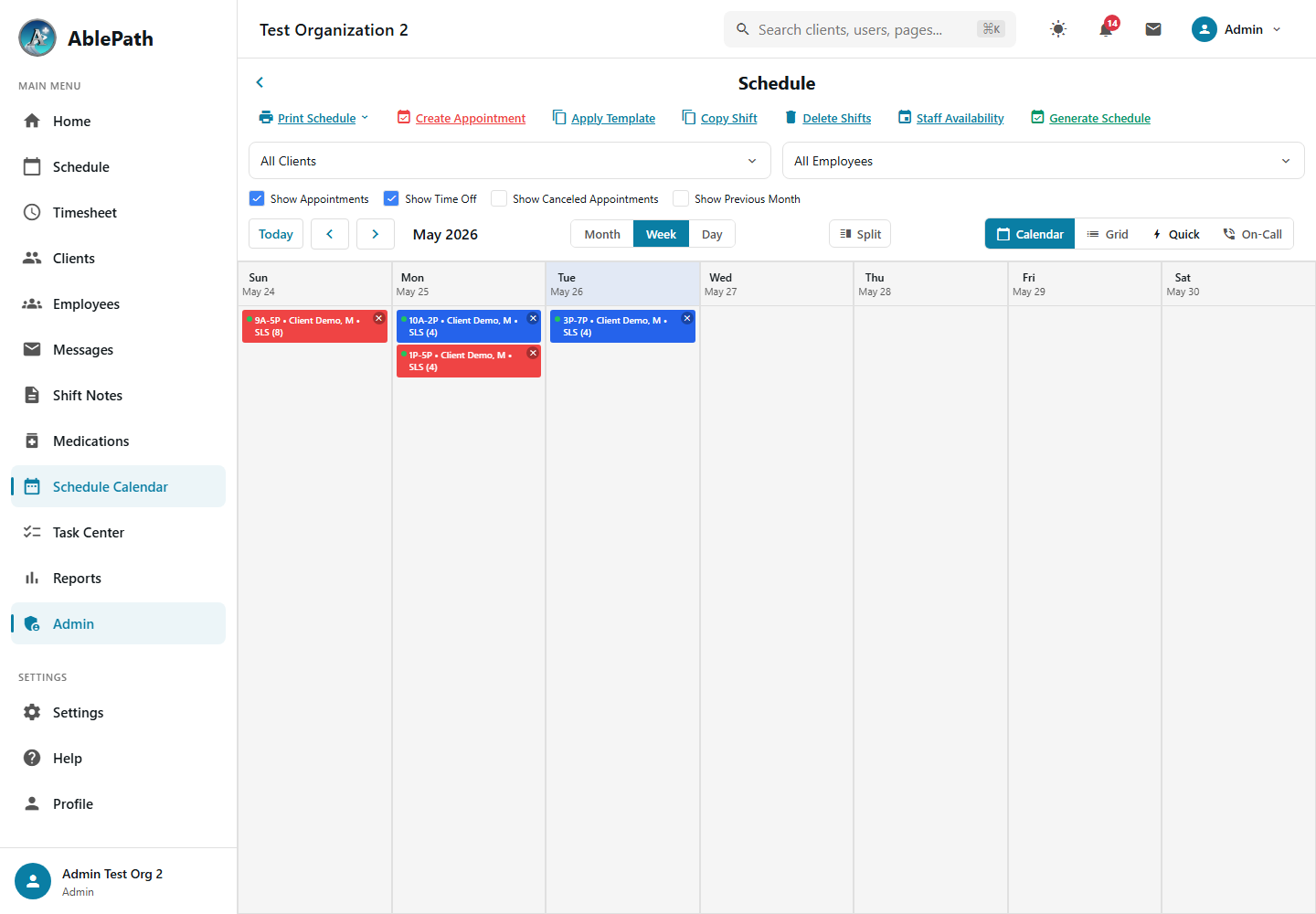Open the All Employees dropdown
Viewport: 1316px width, 914px height.
[1044, 161]
